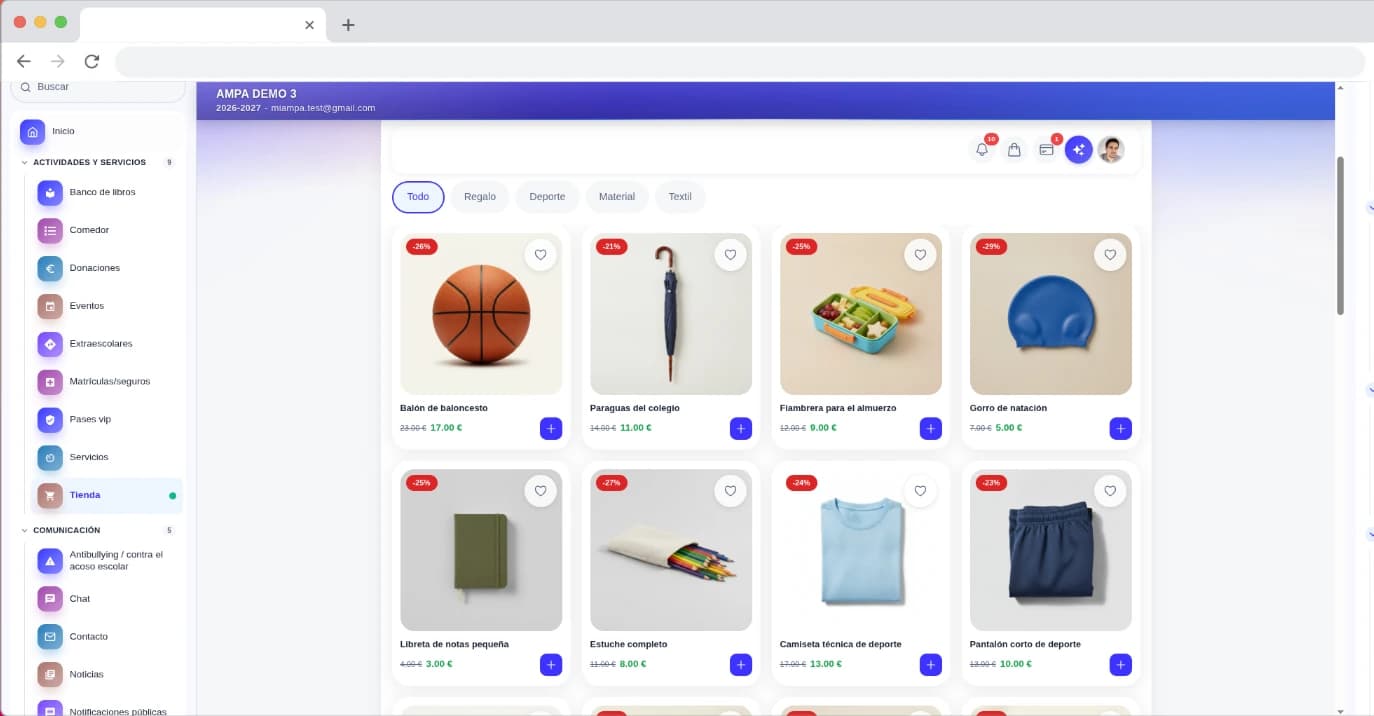Favorite the Pantalón corto heart
1374x716 pixels.
pyautogui.click(x=1110, y=491)
